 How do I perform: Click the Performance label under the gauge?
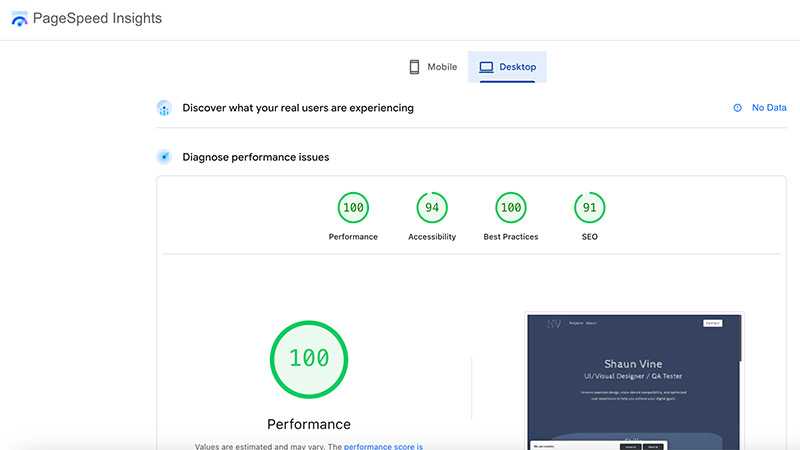click(353, 237)
